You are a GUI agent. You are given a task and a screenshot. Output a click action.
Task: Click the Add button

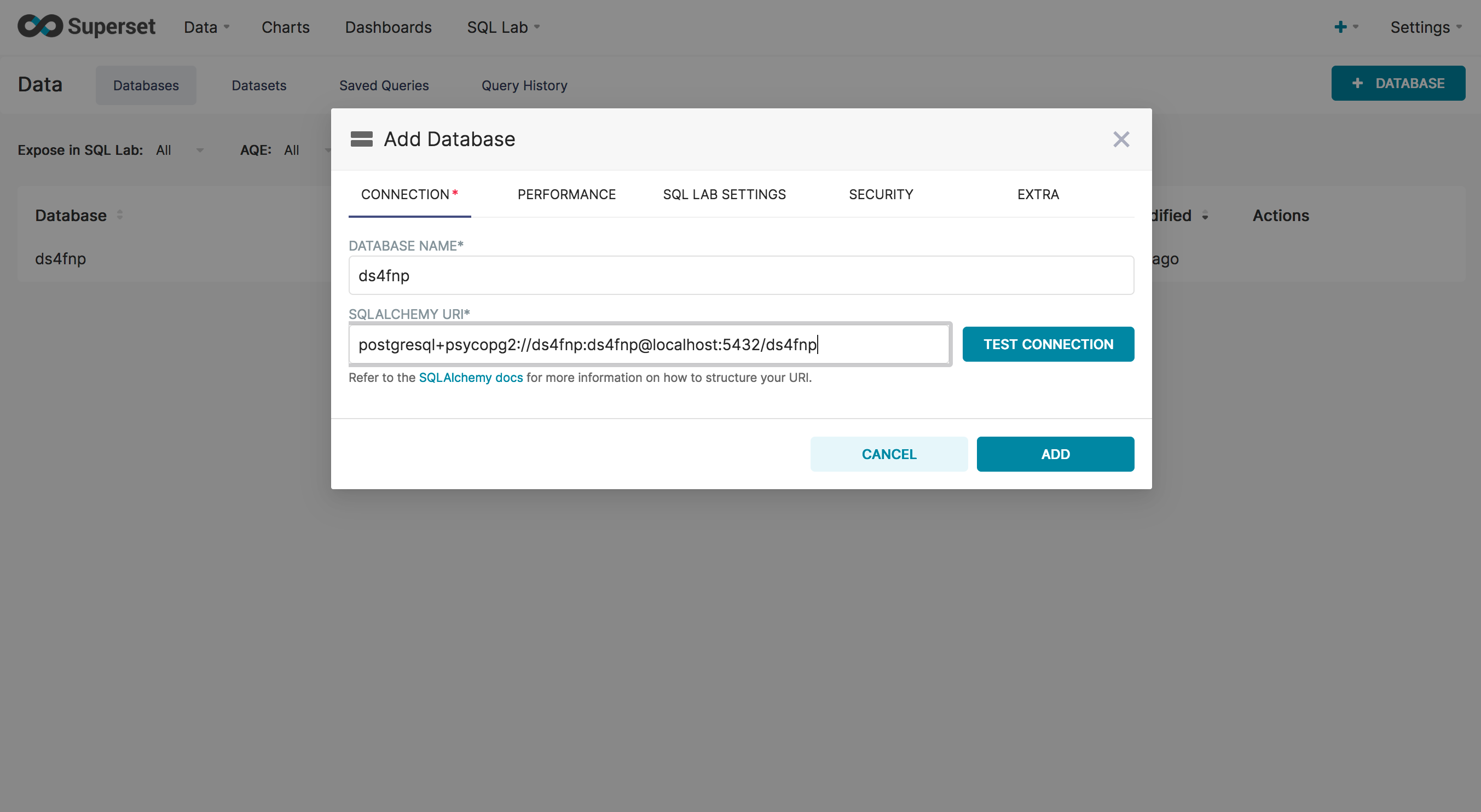(x=1055, y=454)
